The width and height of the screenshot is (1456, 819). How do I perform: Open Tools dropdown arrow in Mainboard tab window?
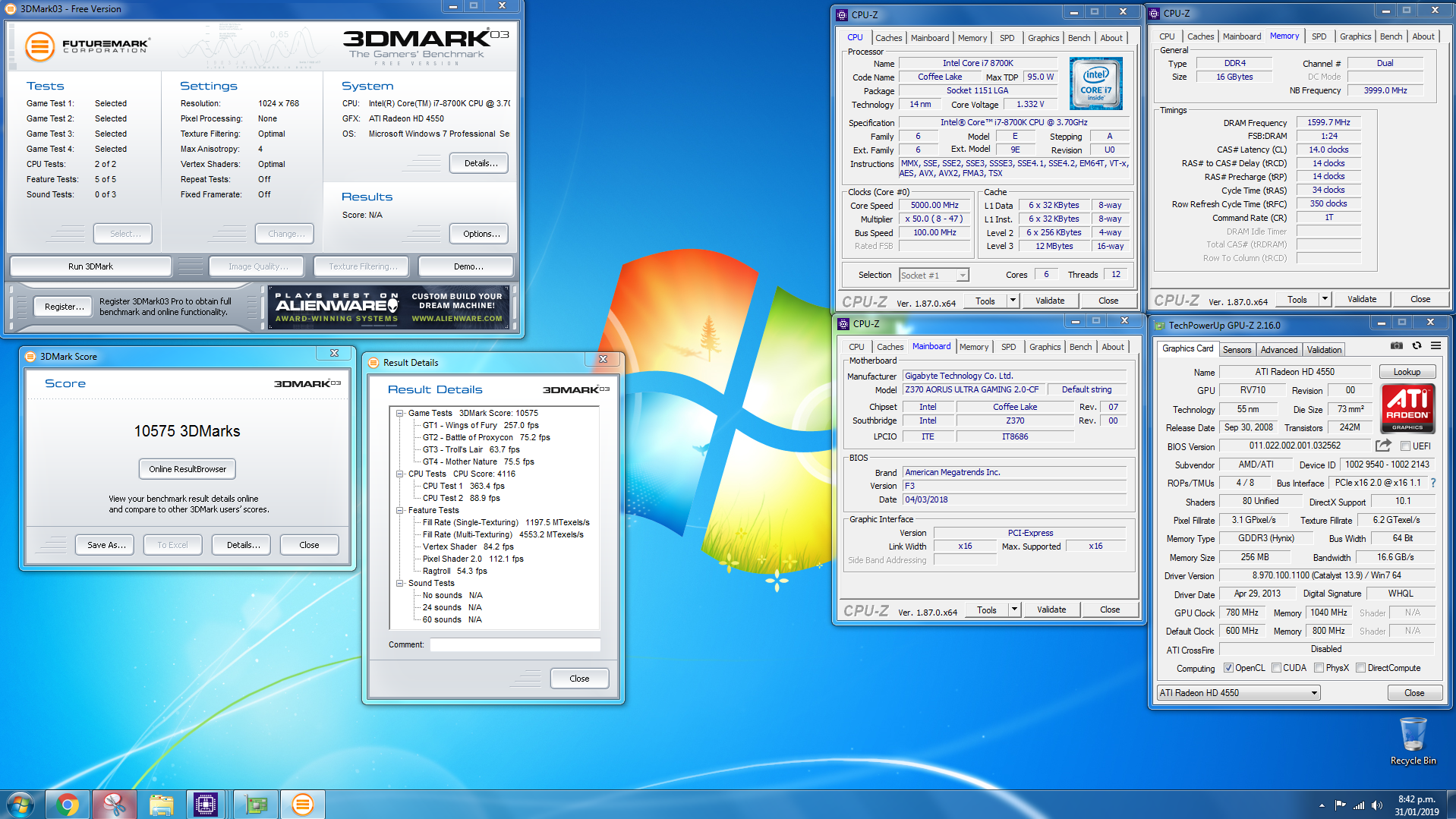click(1013, 610)
